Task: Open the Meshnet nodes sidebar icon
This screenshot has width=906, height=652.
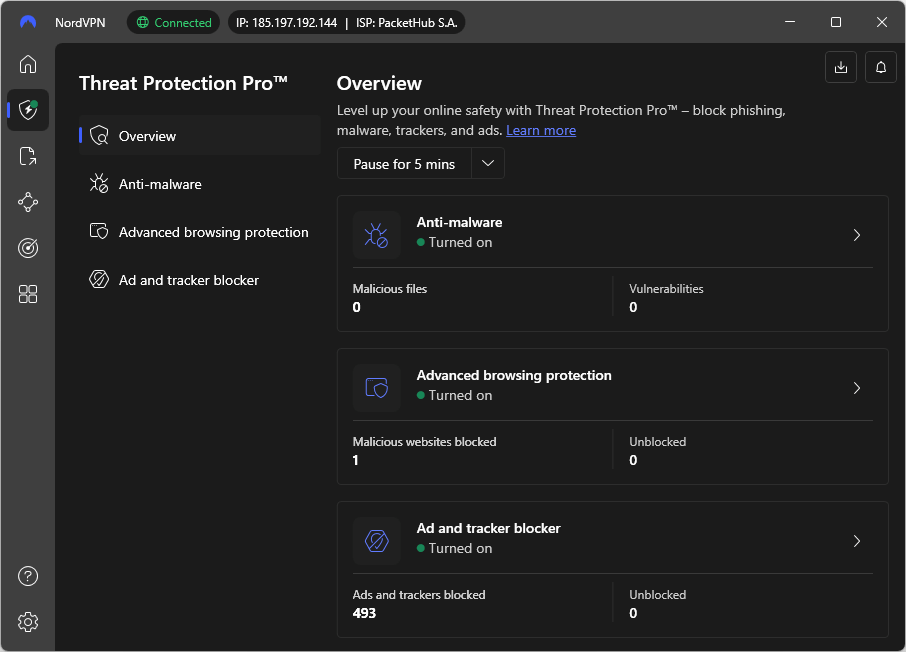Action: pos(28,202)
